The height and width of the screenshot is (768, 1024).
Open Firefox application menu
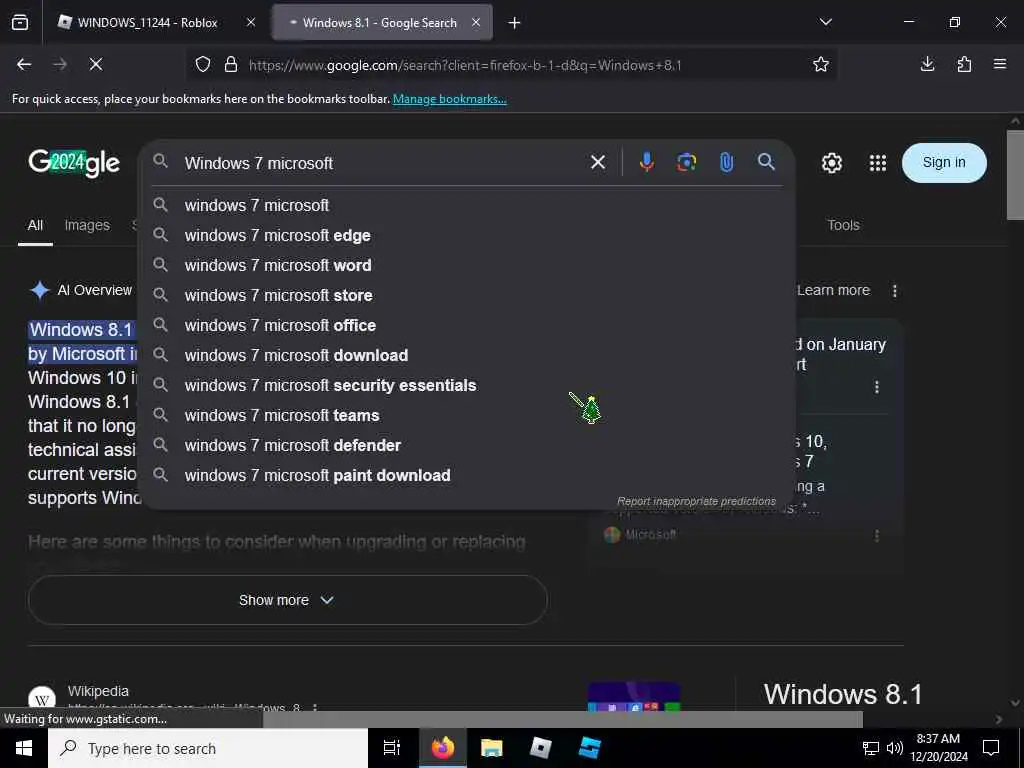[x=1000, y=64]
